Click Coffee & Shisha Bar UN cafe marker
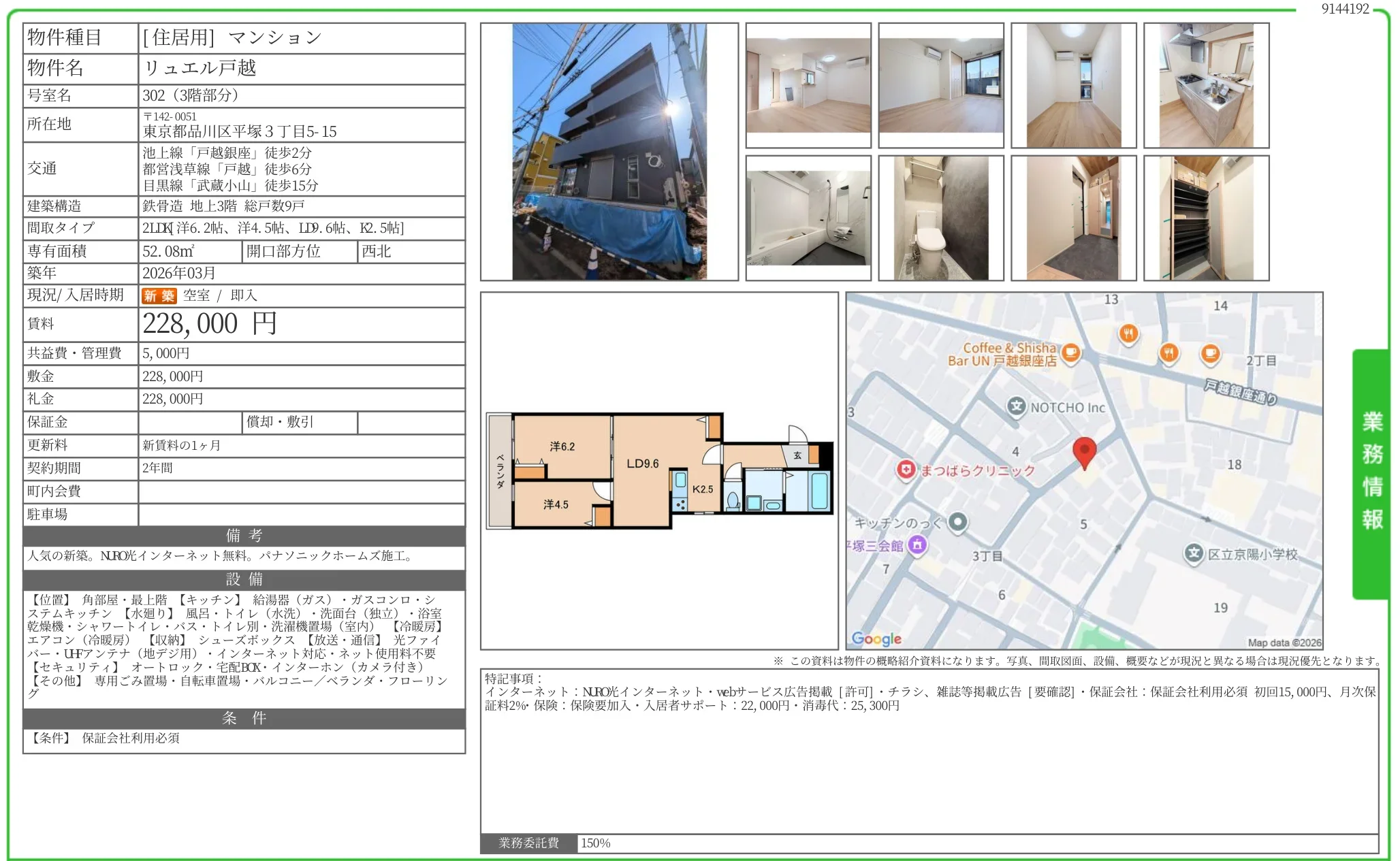Viewport: 1400px width, 861px height. pos(1071,353)
